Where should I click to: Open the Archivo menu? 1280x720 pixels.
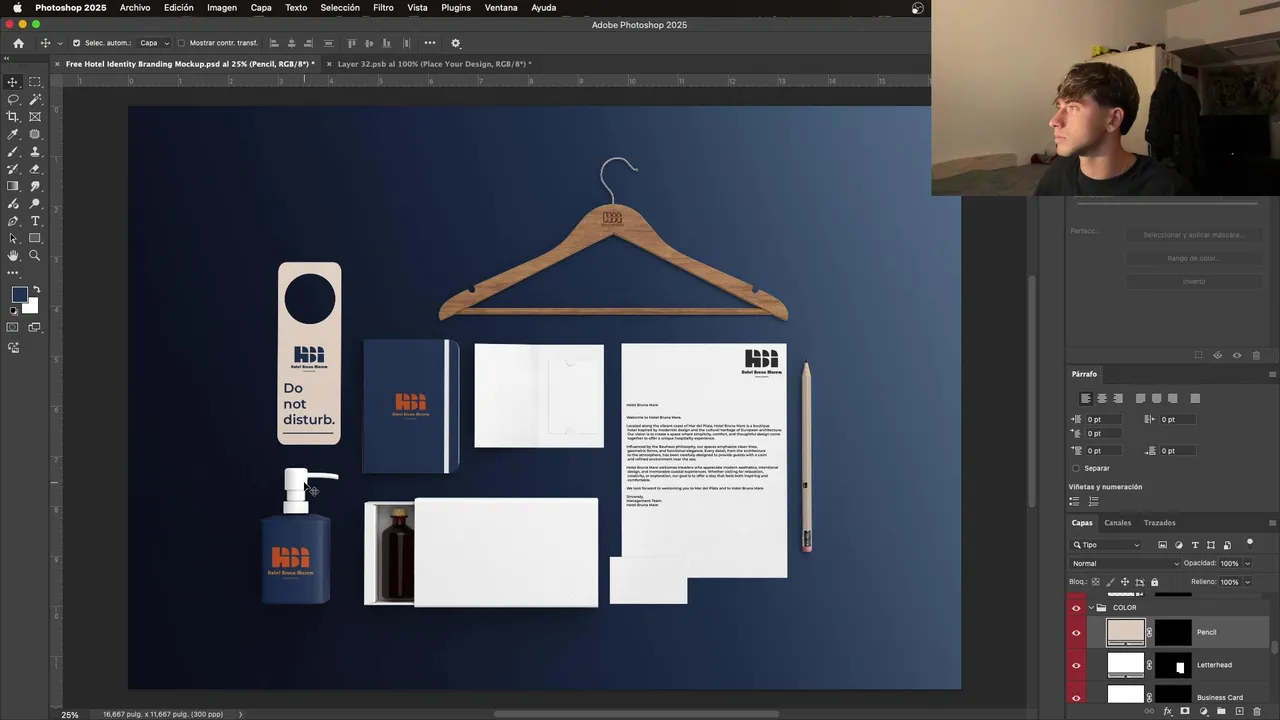[x=135, y=8]
